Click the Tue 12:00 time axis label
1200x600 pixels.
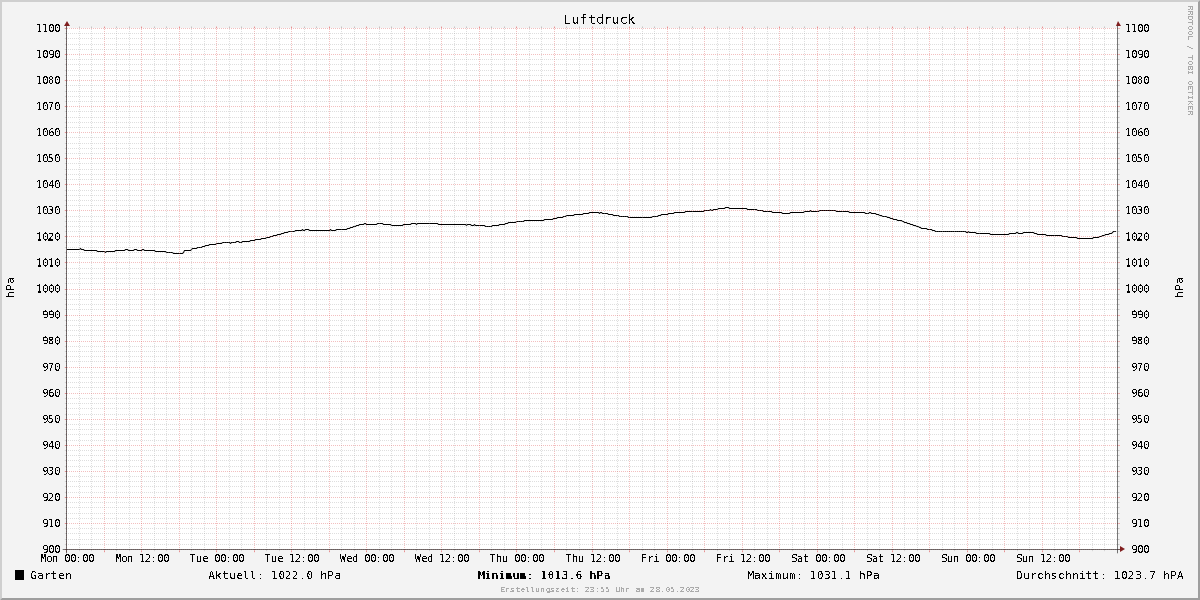coord(292,558)
